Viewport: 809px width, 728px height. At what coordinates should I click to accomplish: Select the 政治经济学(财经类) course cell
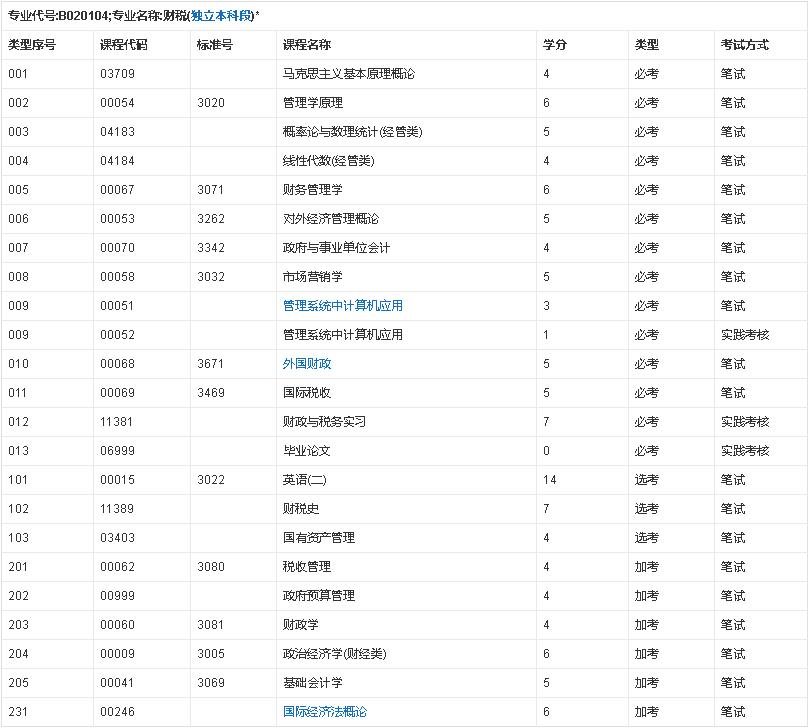click(334, 654)
